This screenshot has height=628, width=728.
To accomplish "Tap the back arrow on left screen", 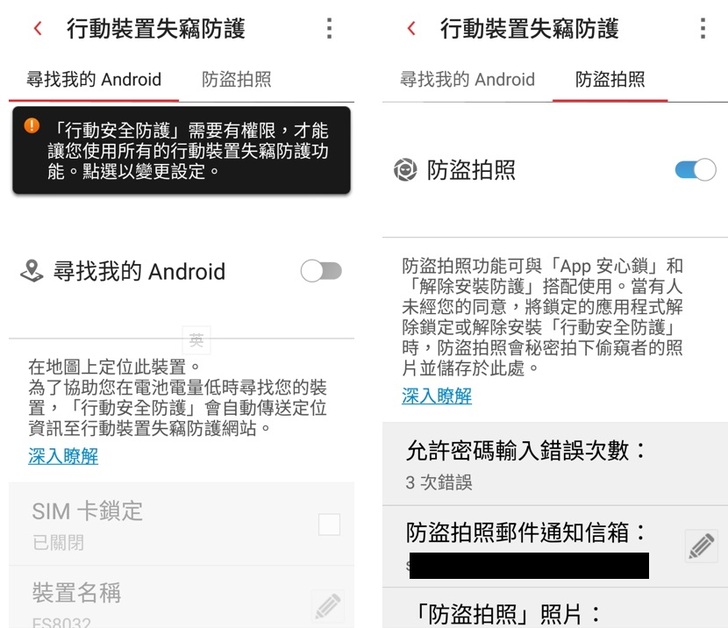I will click(38, 28).
